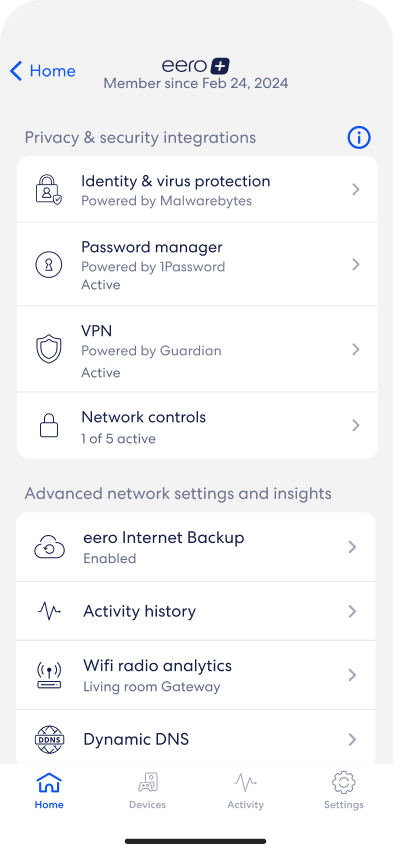
Task: Tap the Network controls padlock icon
Action: (49, 425)
